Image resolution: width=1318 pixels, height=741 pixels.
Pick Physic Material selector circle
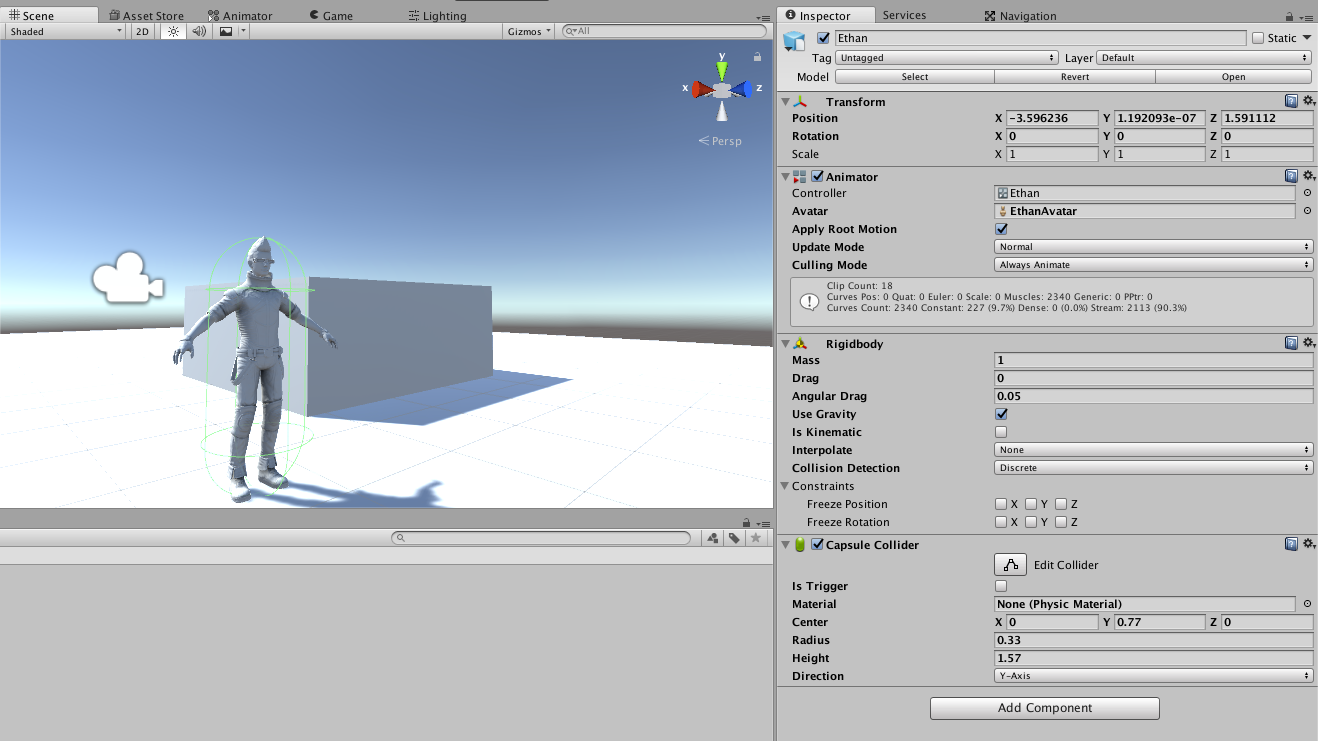point(1307,604)
